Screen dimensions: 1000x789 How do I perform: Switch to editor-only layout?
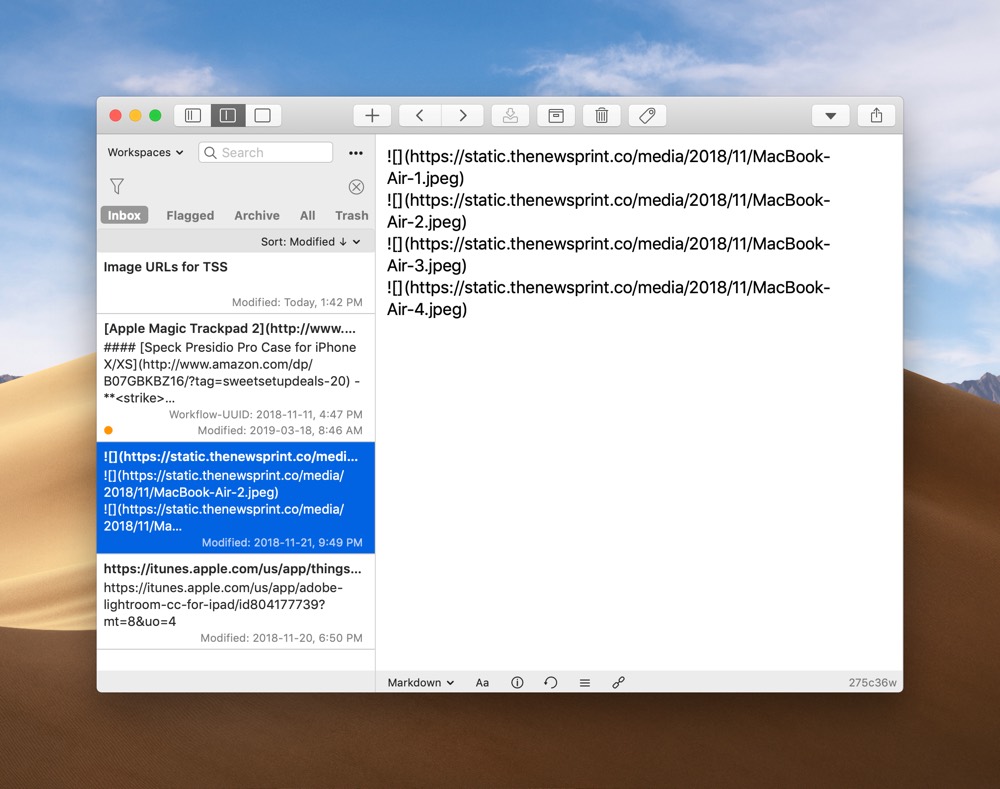click(263, 115)
